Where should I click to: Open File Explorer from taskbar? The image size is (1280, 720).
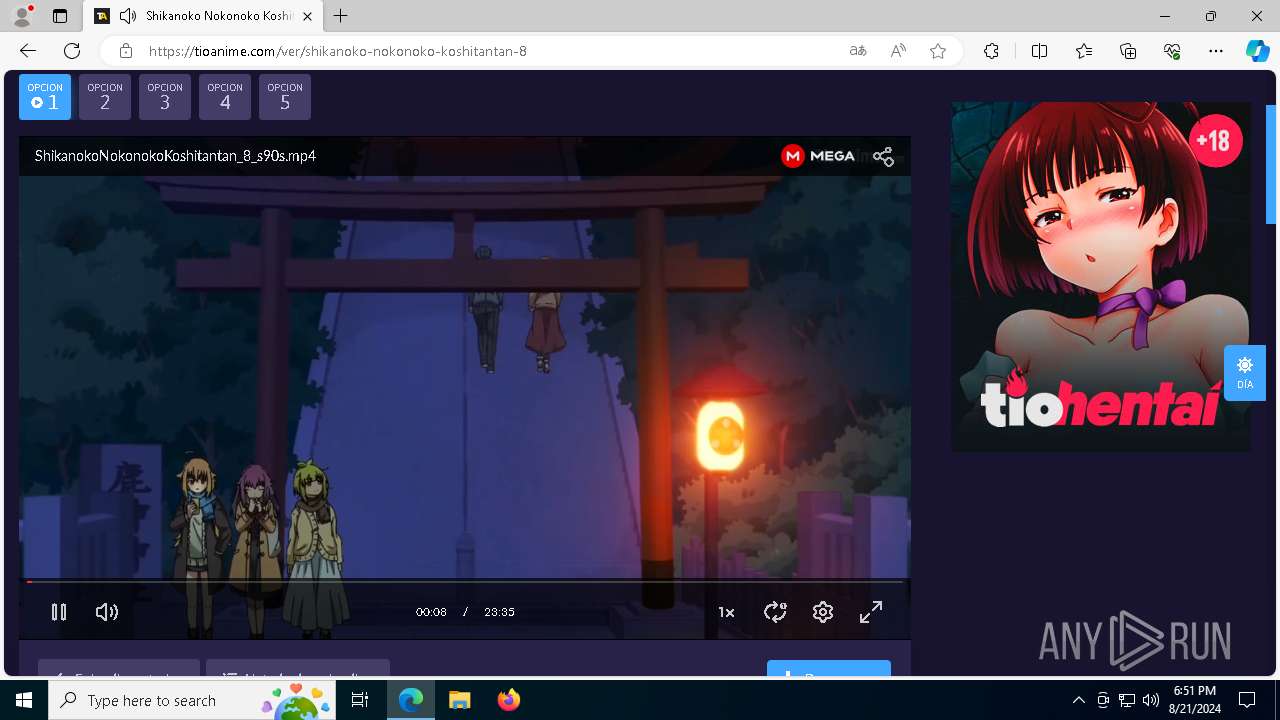[459, 700]
